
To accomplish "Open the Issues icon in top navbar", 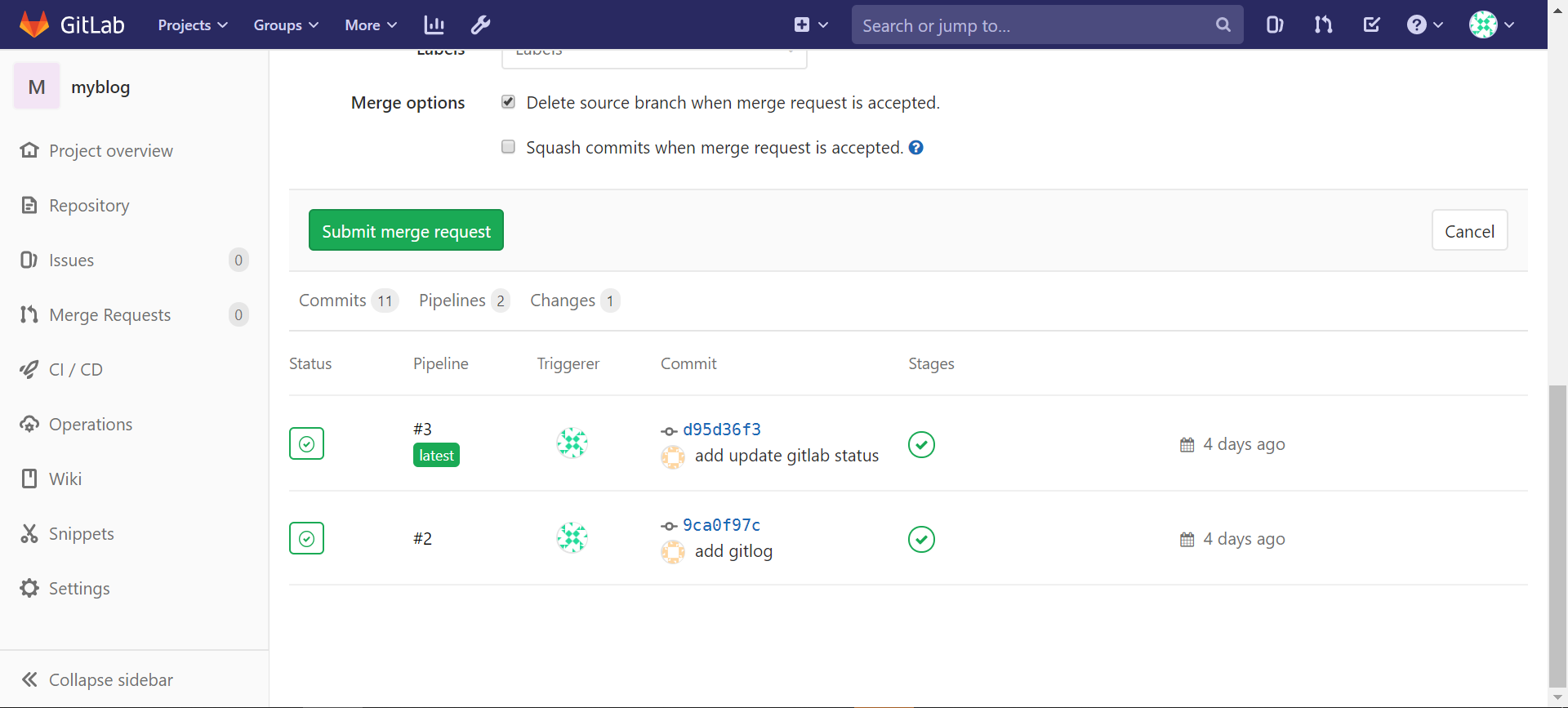I will pos(1274,24).
